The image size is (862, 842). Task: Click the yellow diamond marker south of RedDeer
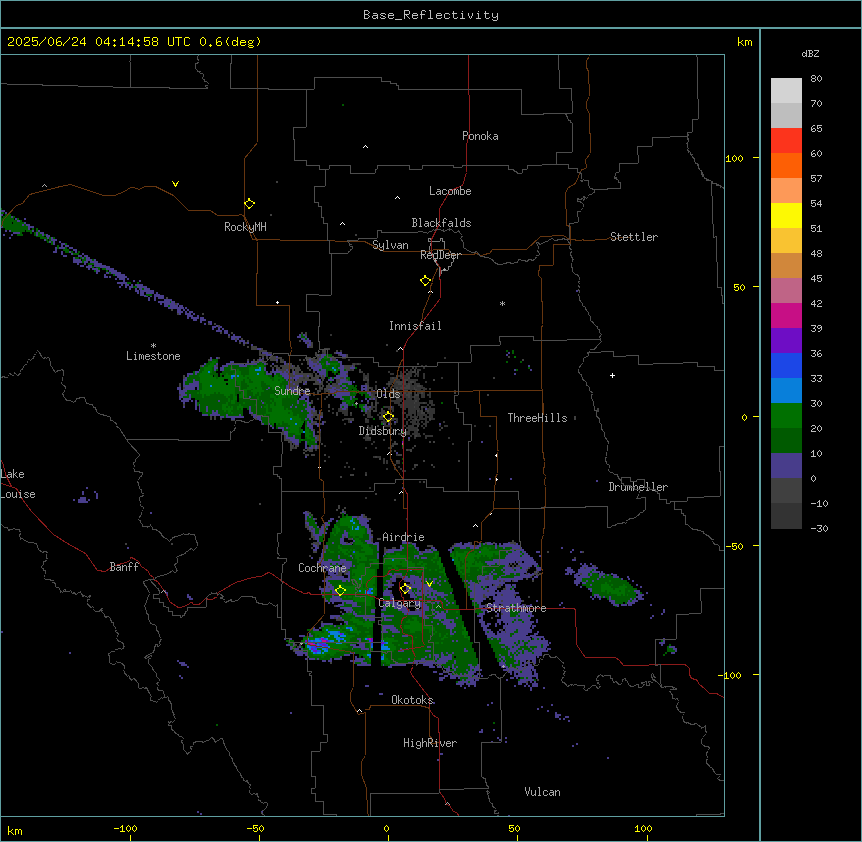pyautogui.click(x=426, y=281)
